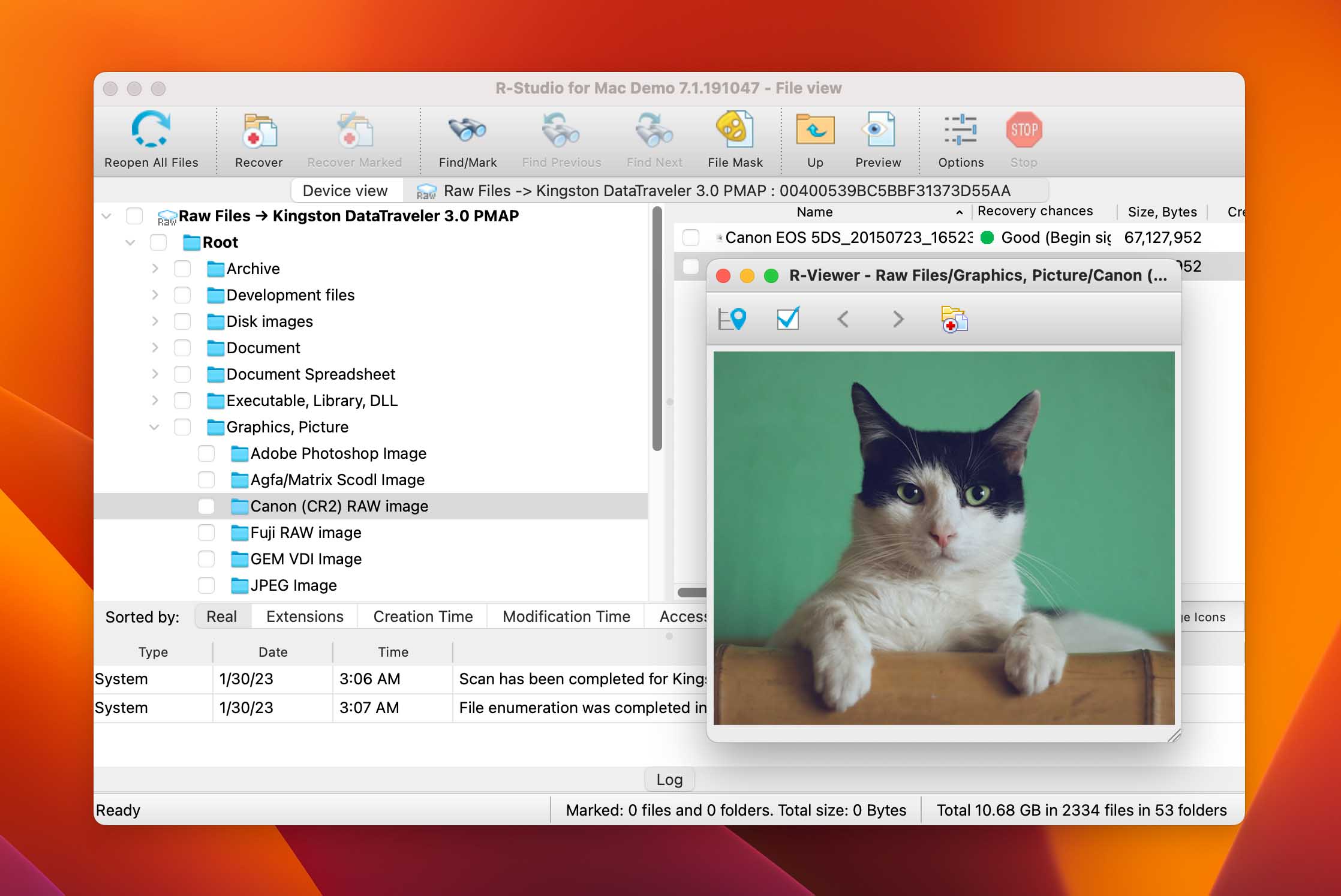Open the Options settings icon

tap(961, 130)
